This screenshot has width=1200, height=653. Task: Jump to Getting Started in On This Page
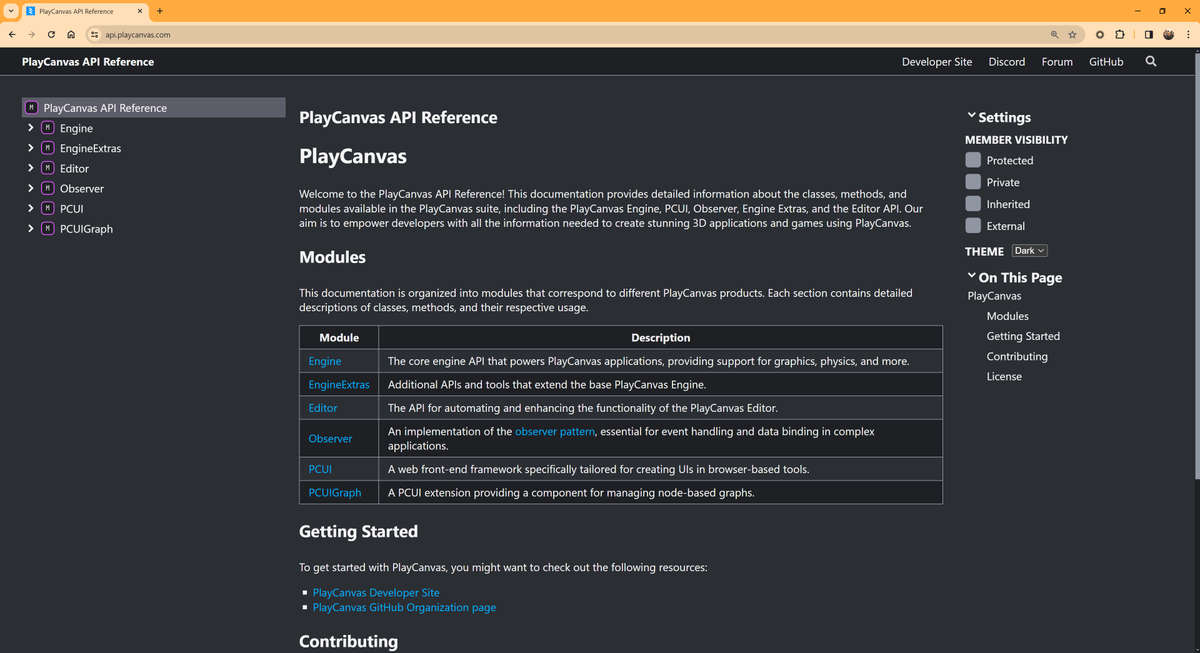click(1023, 336)
